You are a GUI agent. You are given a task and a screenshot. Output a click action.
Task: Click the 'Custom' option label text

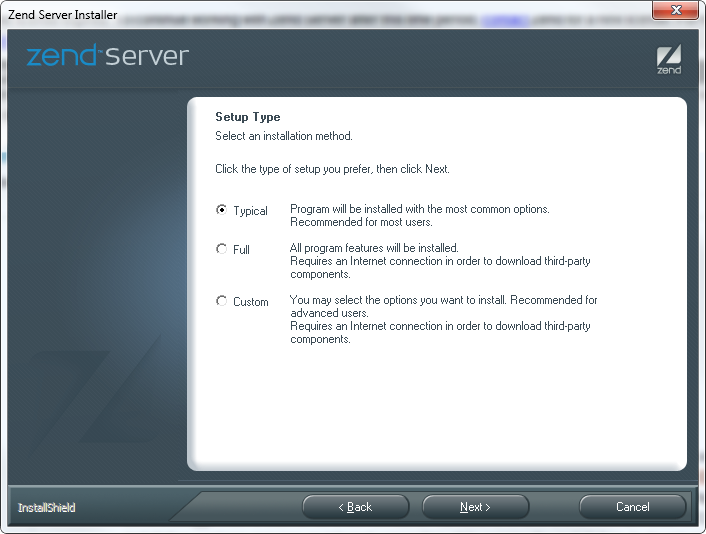251,302
